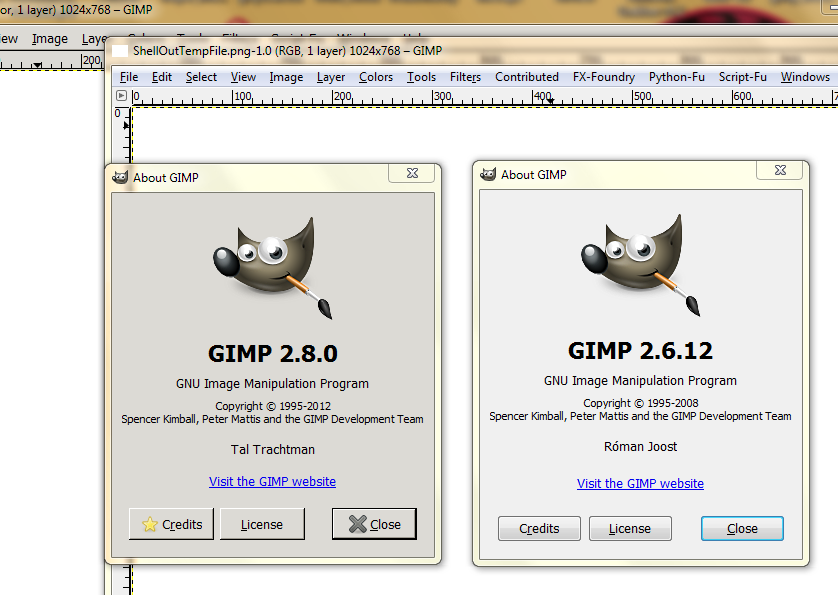Click the "Róman Joost" contributor name
Screen dimensions: 838x595
click(x=640, y=446)
